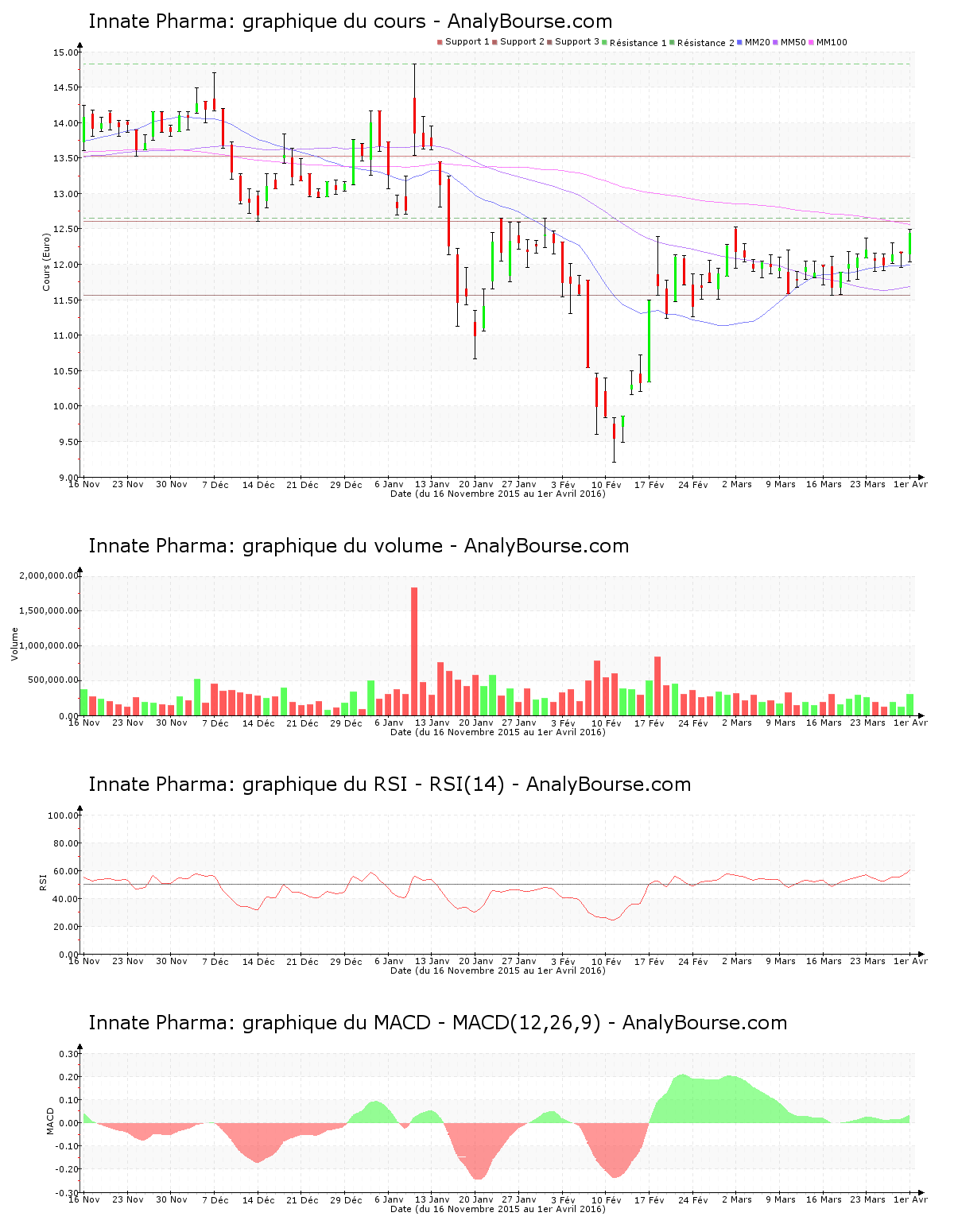Click '2 Mars' date label on MACD chart
Screen dimensions: 954x1232
736,1199
